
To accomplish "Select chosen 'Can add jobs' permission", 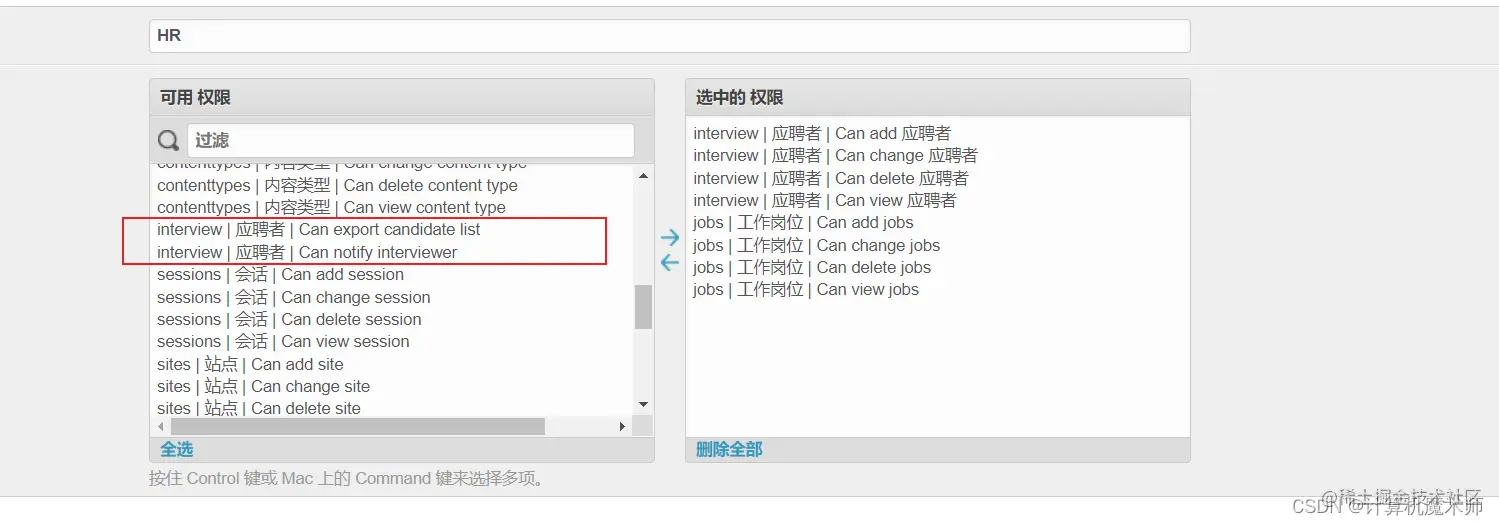I will [803, 222].
